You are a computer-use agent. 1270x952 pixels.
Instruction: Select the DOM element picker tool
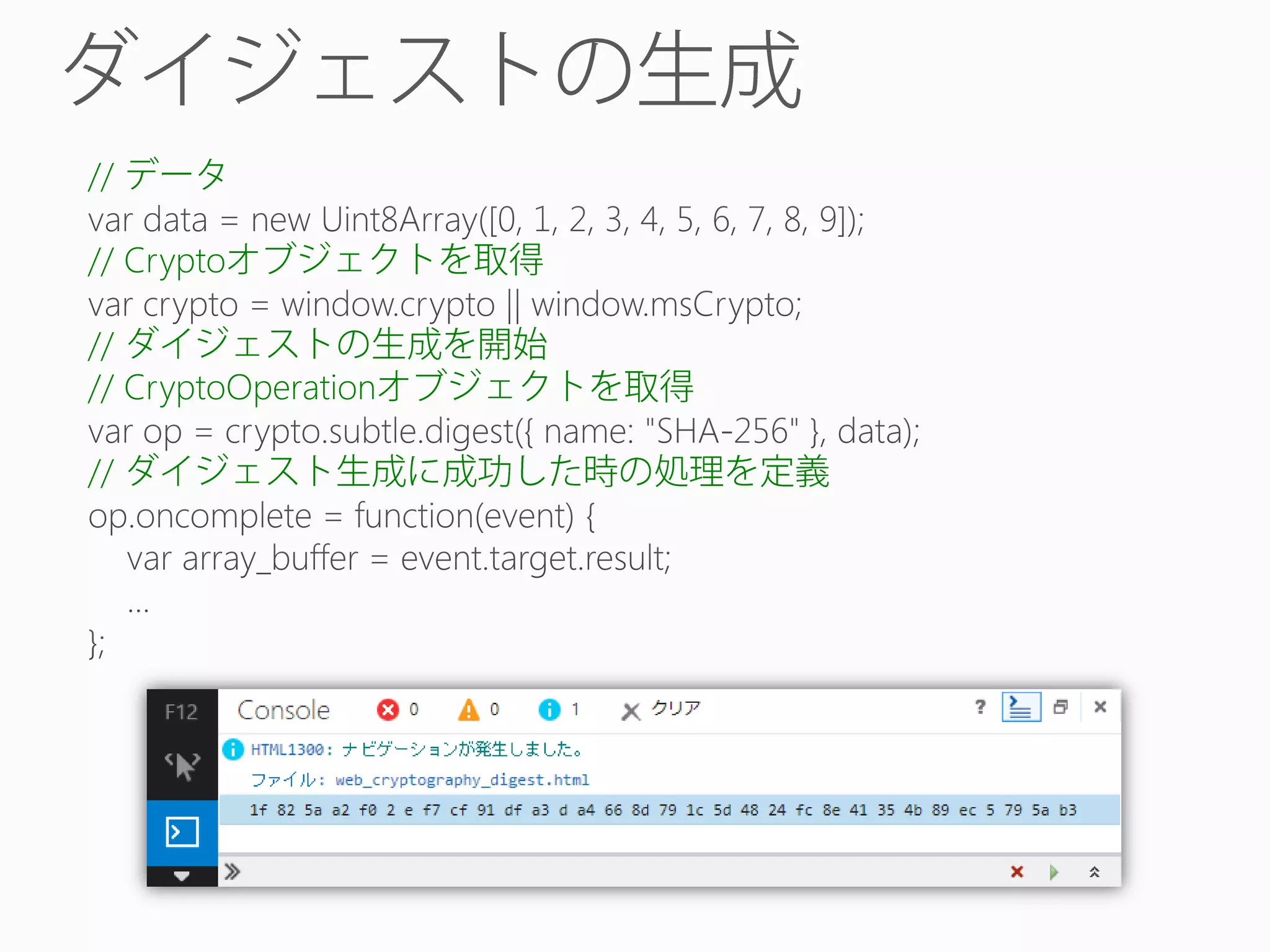pos(182,766)
